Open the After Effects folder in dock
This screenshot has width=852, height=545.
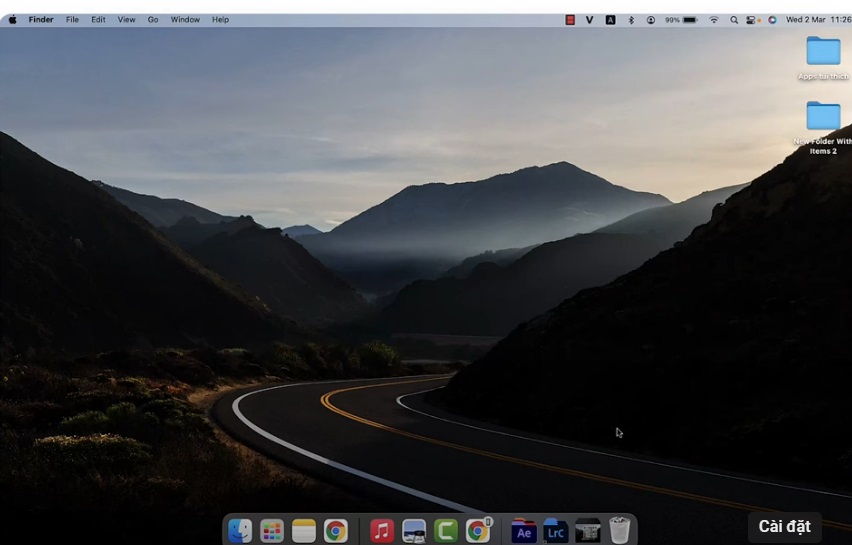523,531
